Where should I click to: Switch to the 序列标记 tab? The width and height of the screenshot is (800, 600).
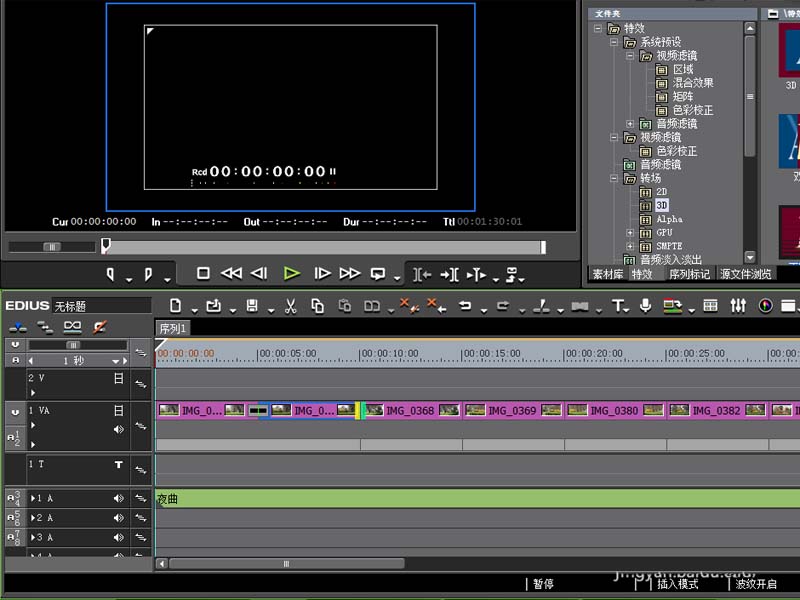689,274
